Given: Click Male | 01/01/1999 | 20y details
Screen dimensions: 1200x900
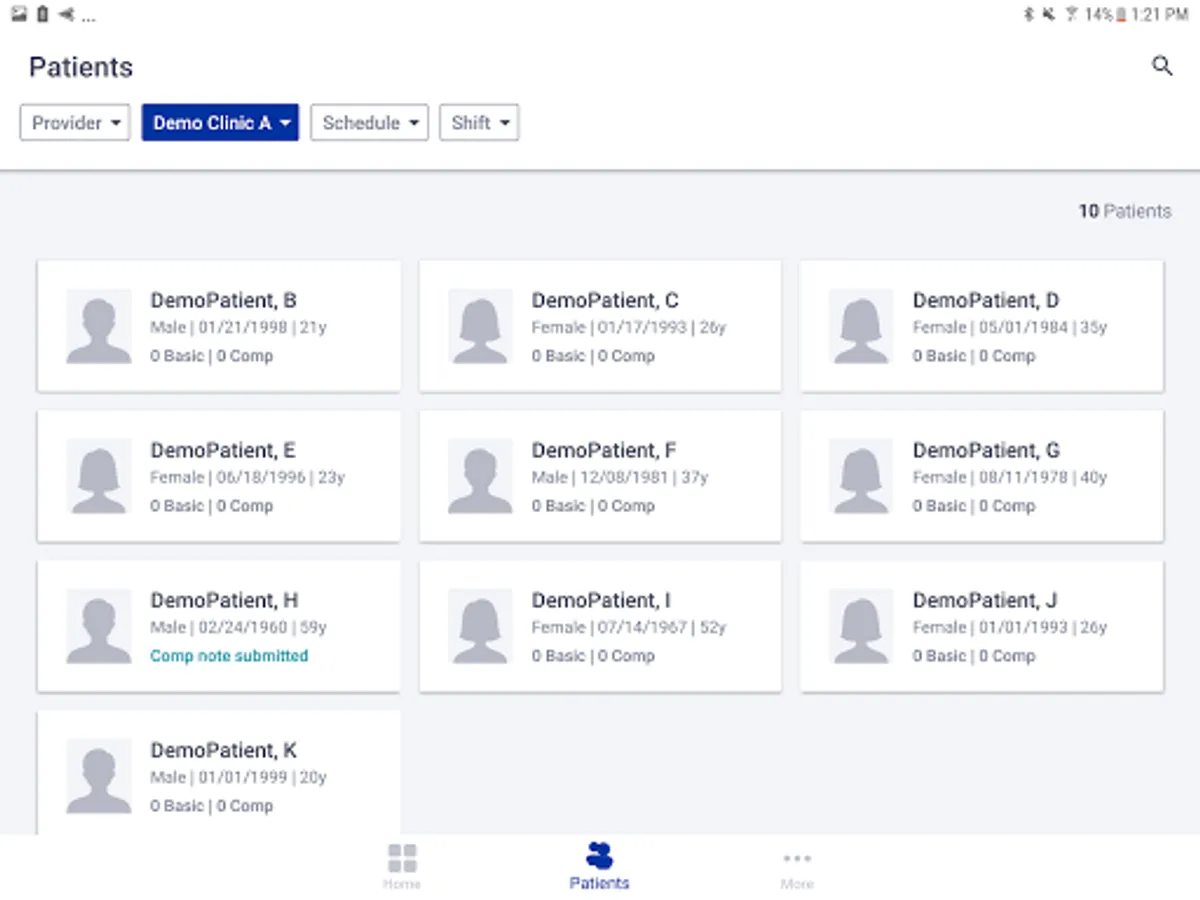Looking at the screenshot, I should [238, 777].
